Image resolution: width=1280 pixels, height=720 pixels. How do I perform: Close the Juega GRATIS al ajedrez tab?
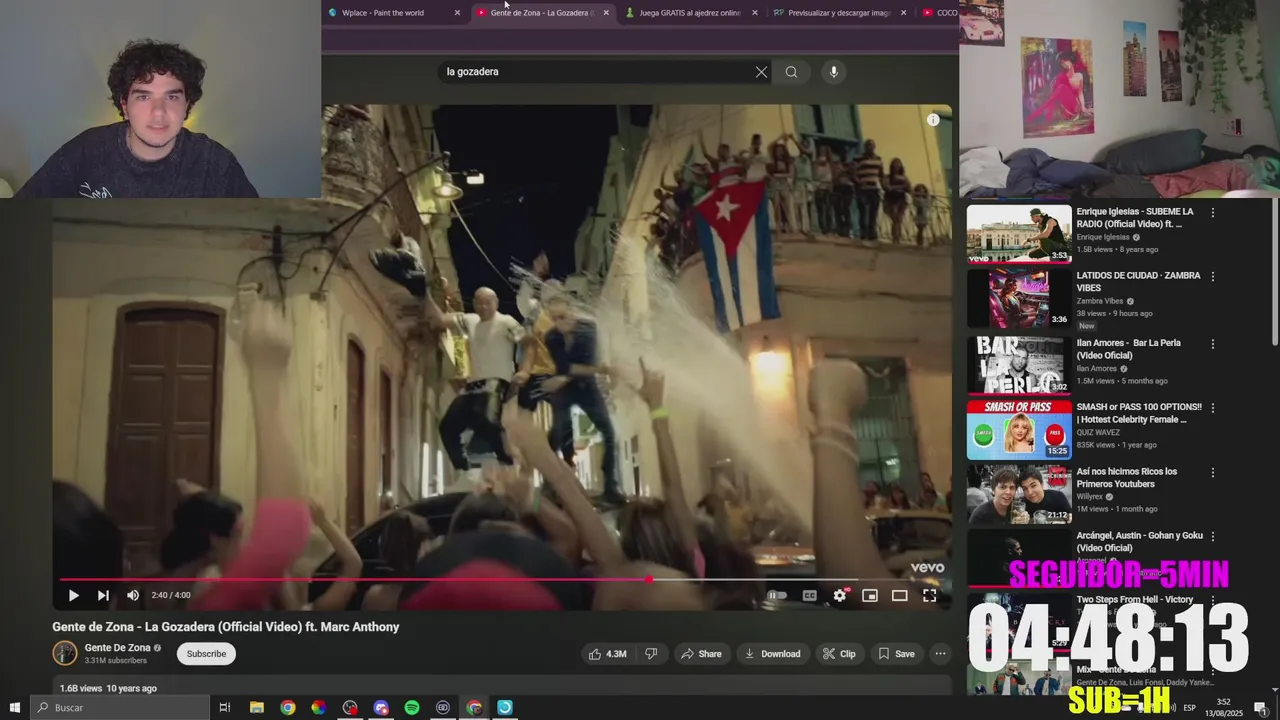[x=754, y=13]
